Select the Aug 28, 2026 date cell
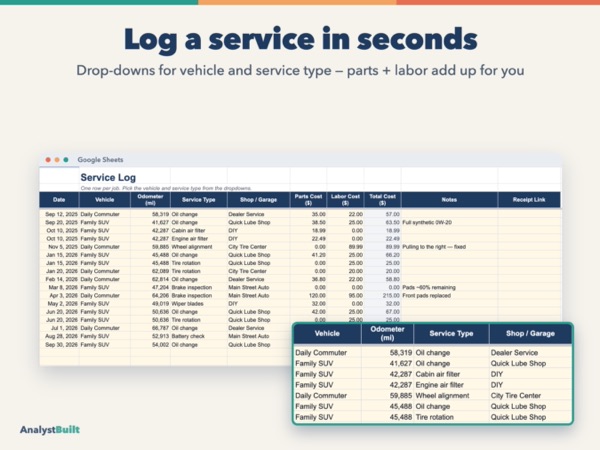 [61, 336]
